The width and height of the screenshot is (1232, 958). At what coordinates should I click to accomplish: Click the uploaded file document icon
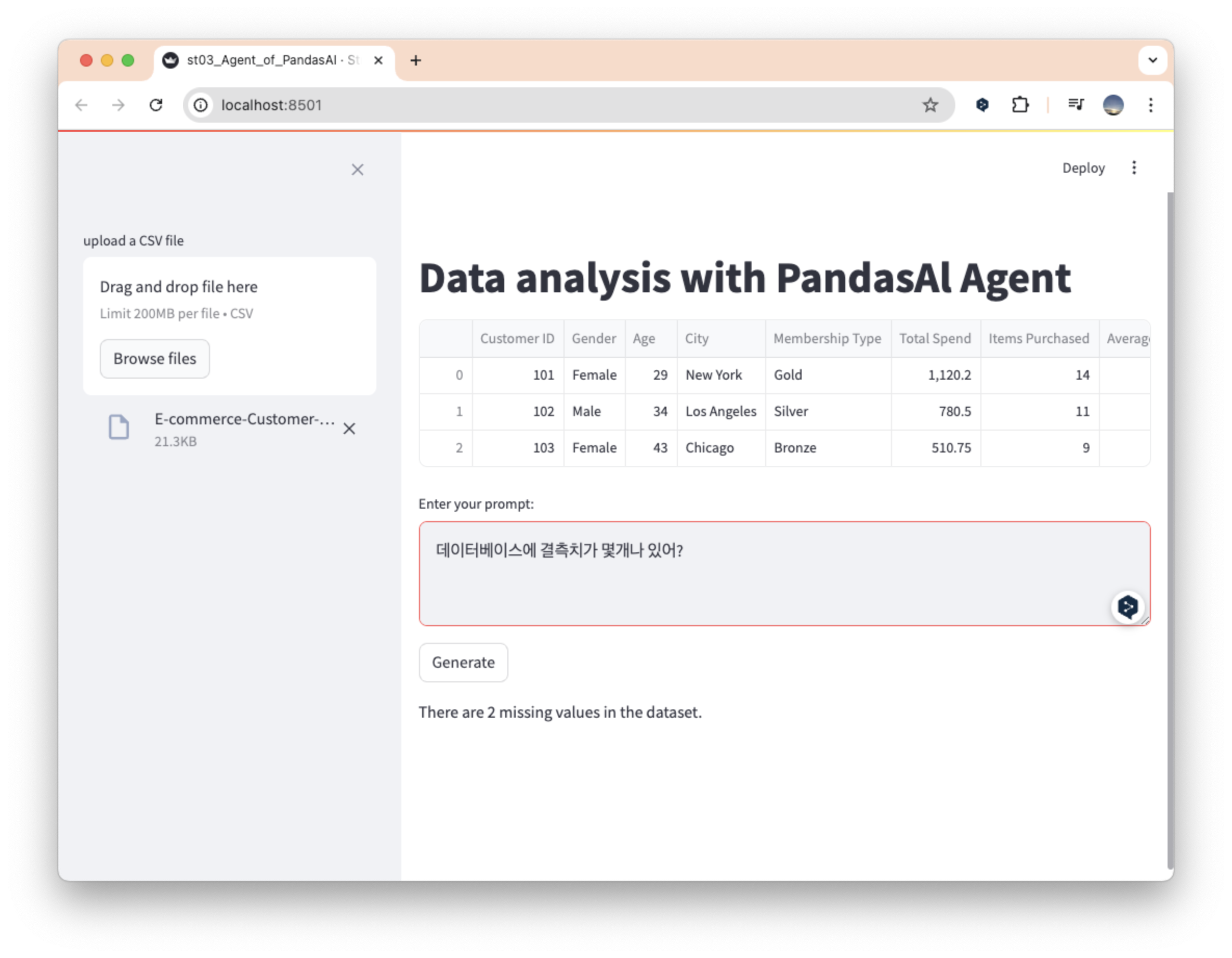[x=119, y=427]
